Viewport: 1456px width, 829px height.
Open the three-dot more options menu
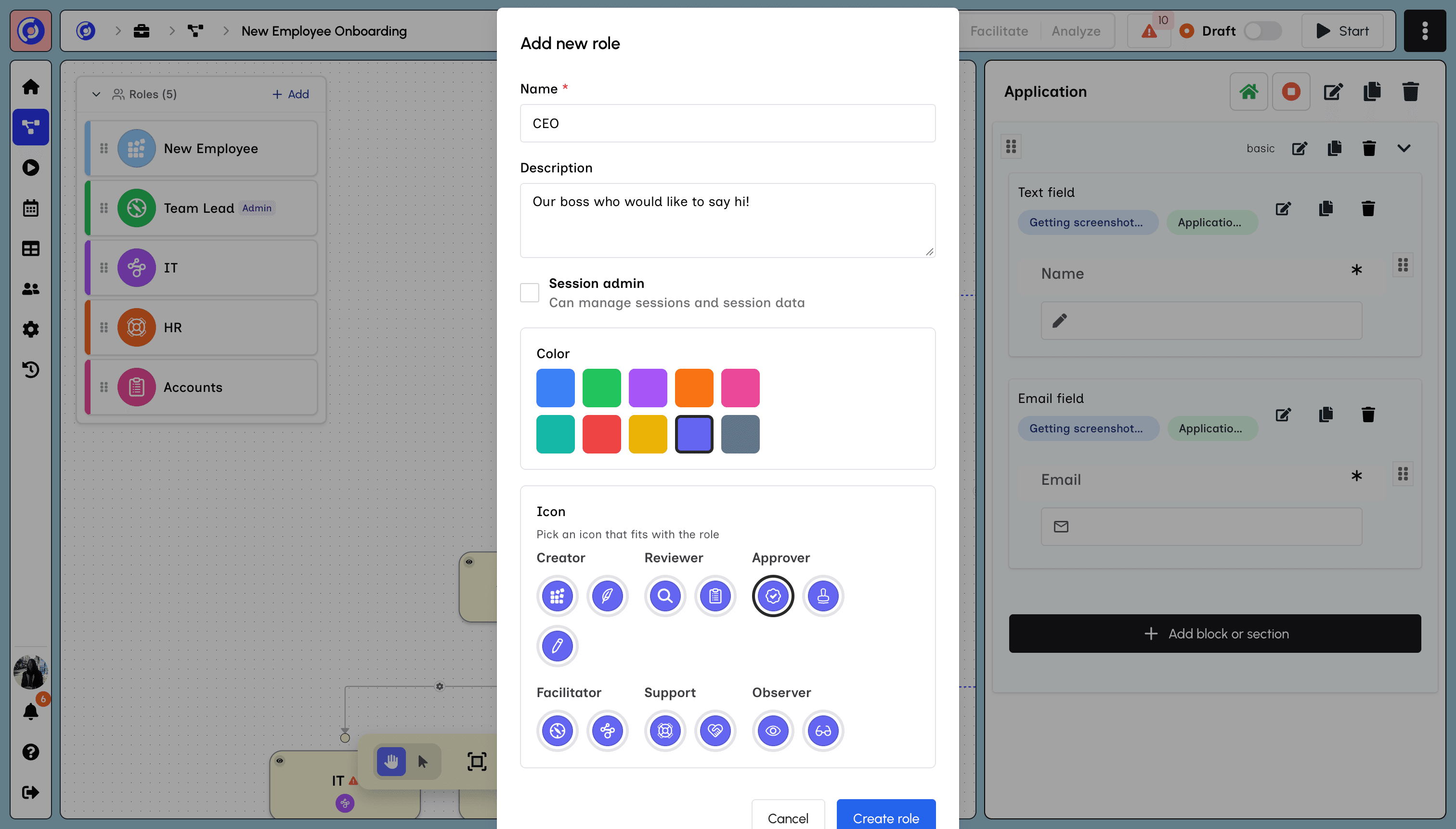[x=1425, y=31]
